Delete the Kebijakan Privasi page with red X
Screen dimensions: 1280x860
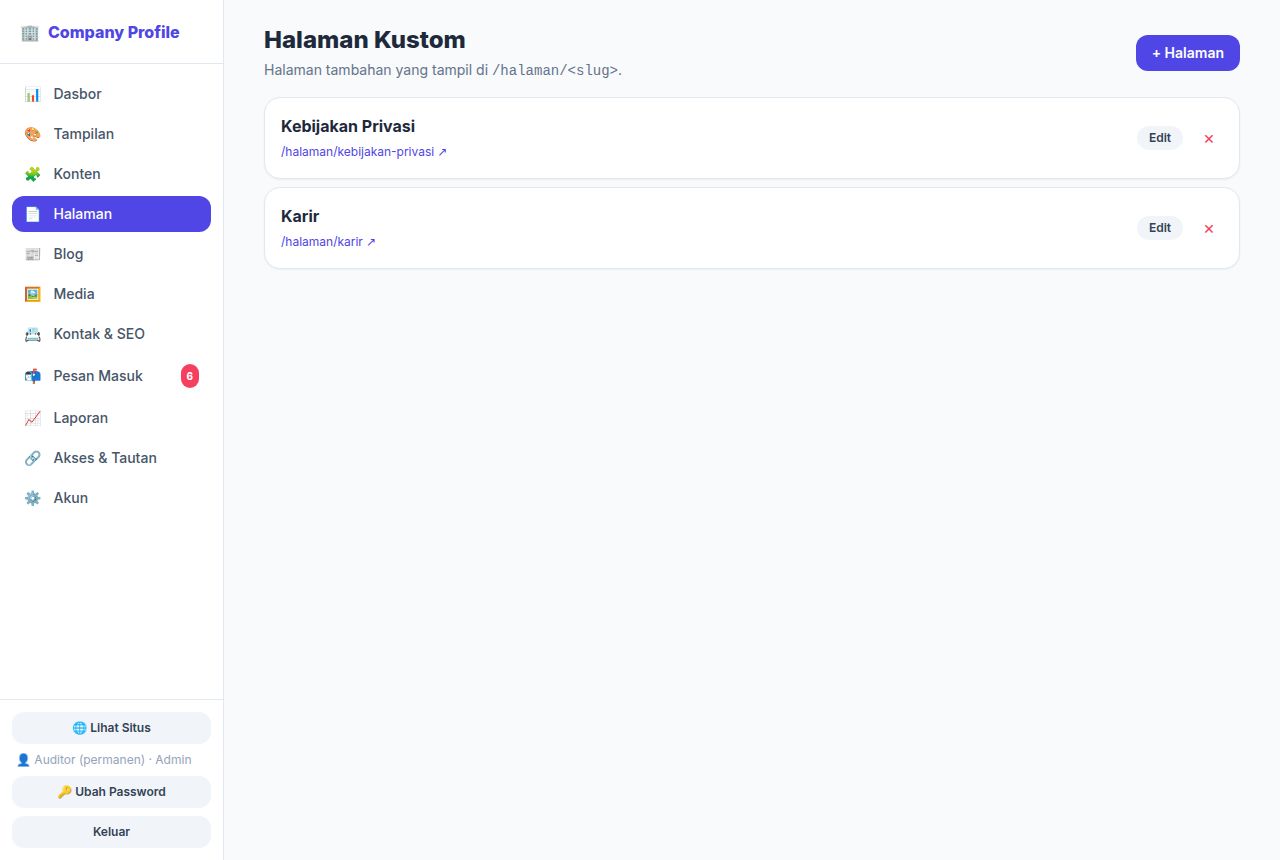click(x=1208, y=138)
